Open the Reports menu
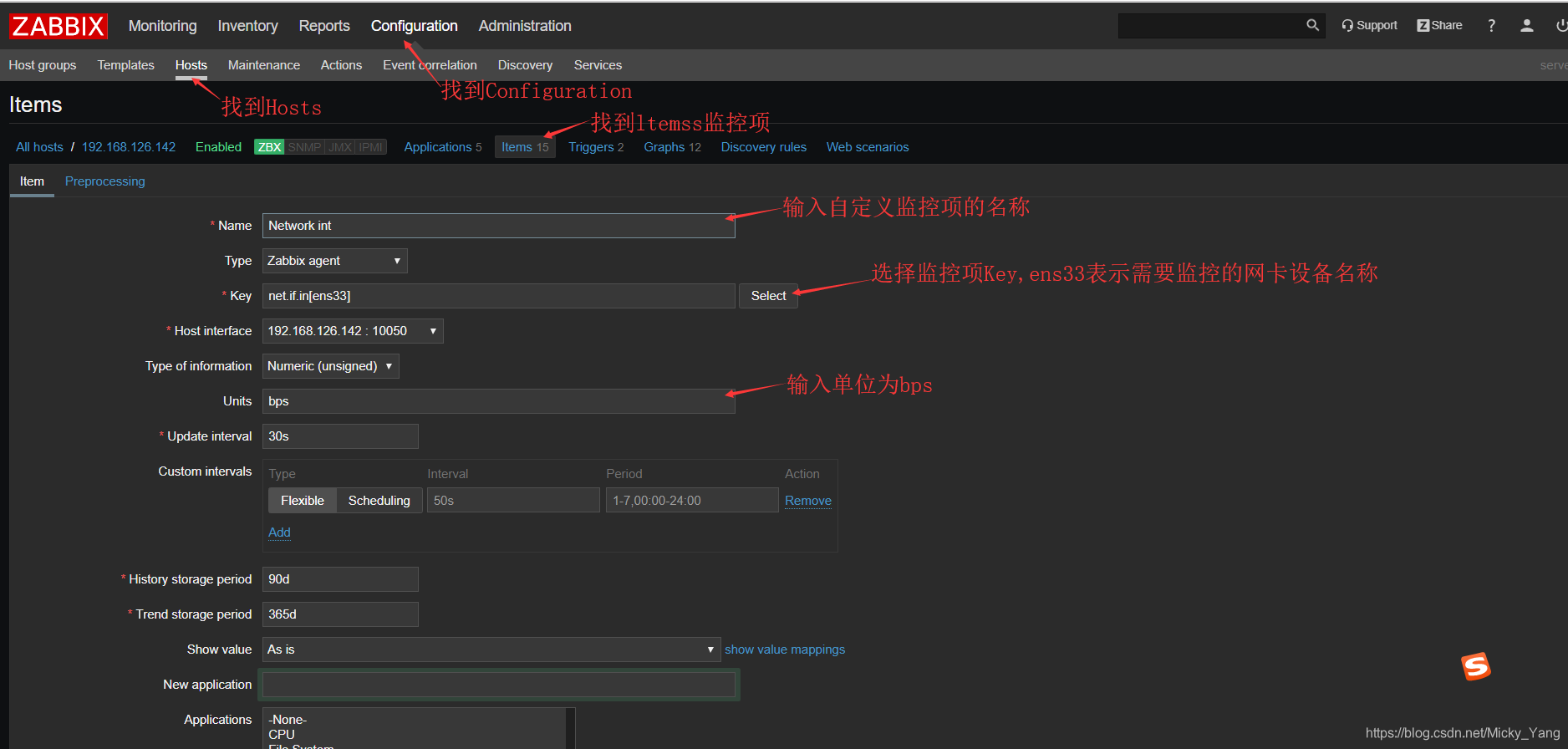This screenshot has width=1568, height=749. (324, 26)
